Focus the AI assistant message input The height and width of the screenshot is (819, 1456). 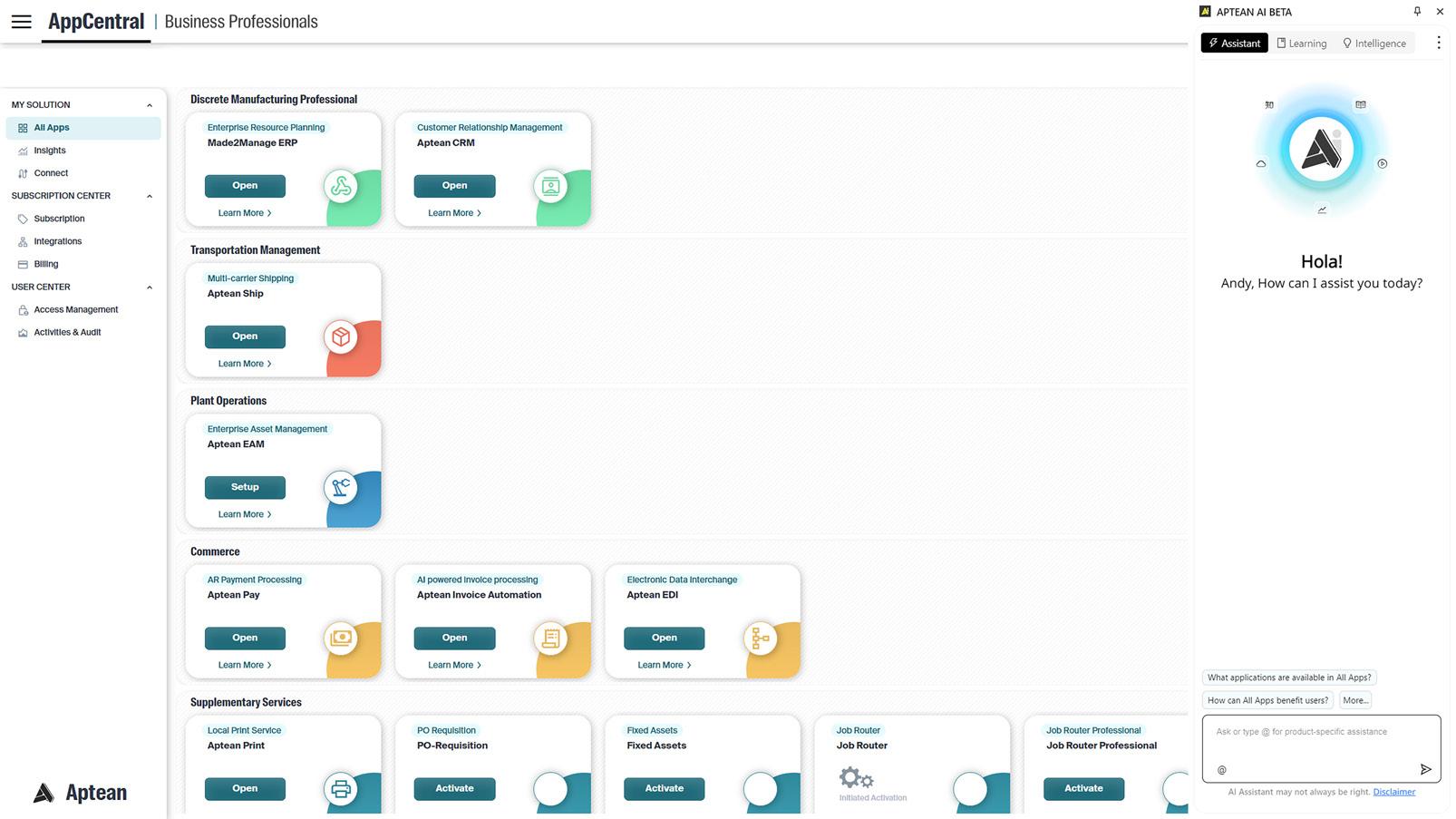pos(1321,748)
